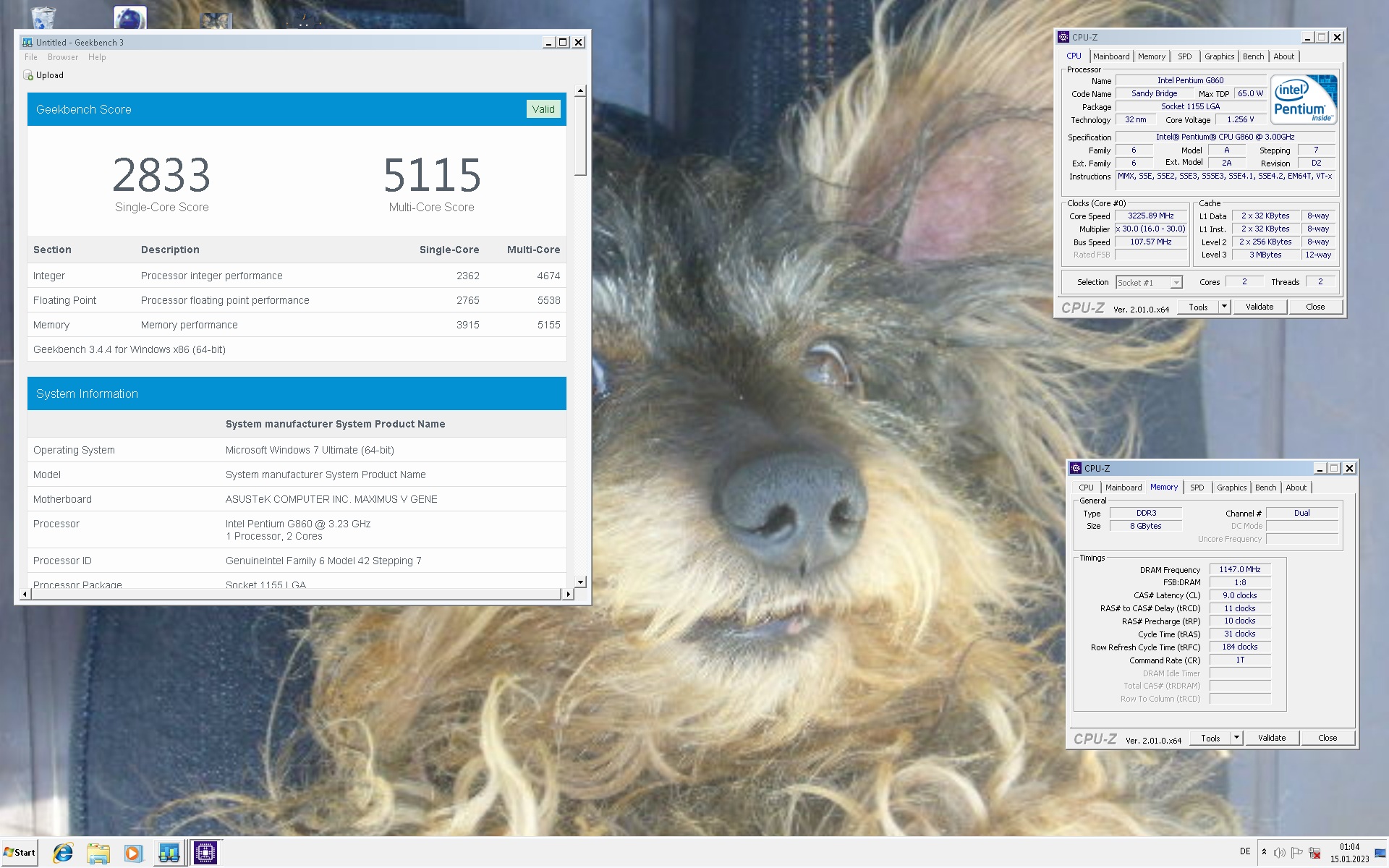This screenshot has height=868, width=1389.
Task: Open the Browser menu in Geekbench
Action: tap(63, 57)
